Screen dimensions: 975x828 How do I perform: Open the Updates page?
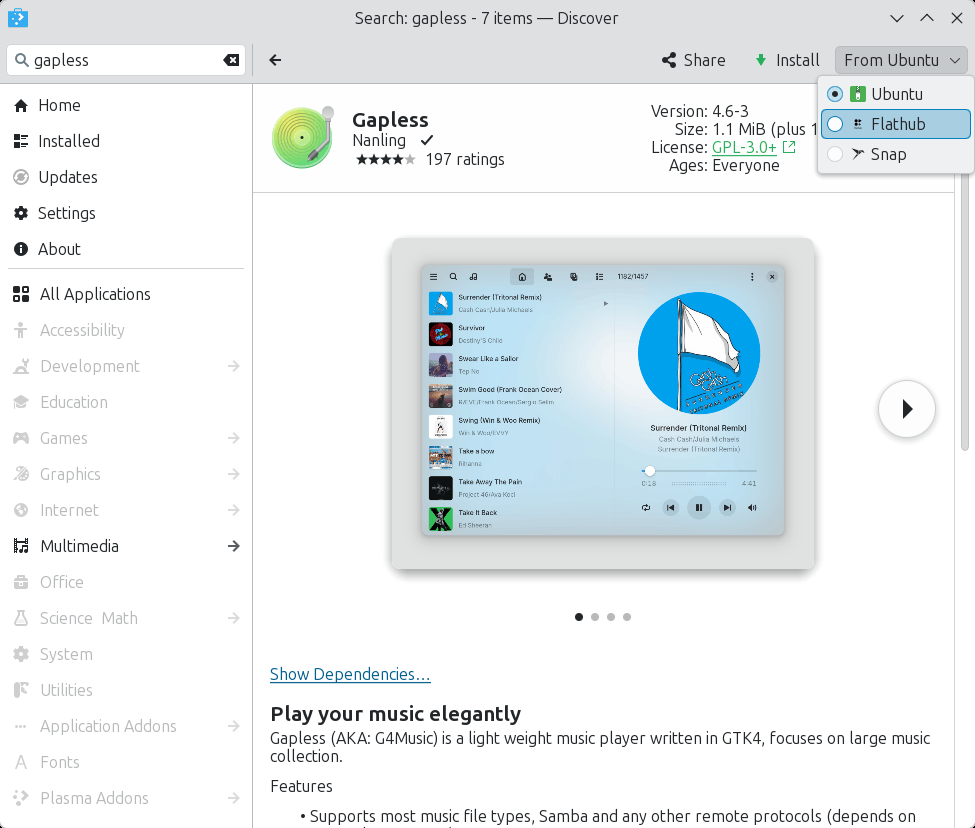coord(67,177)
